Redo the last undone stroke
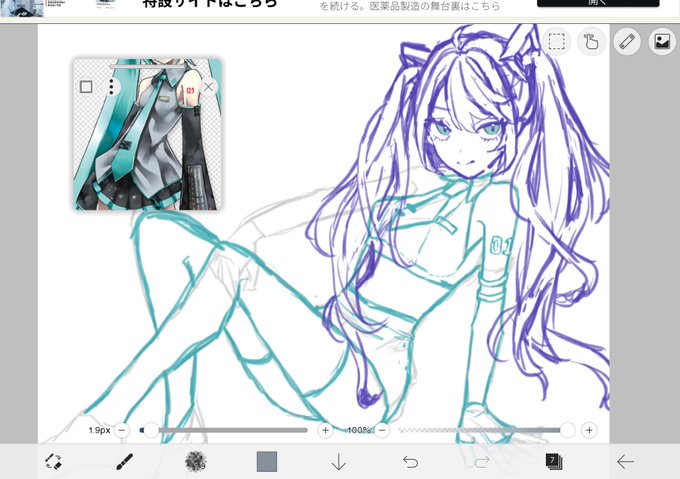This screenshot has width=680, height=479. [x=481, y=462]
